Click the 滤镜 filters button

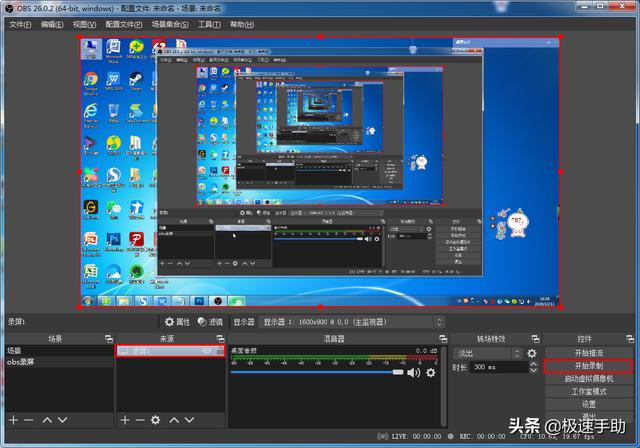[211, 322]
